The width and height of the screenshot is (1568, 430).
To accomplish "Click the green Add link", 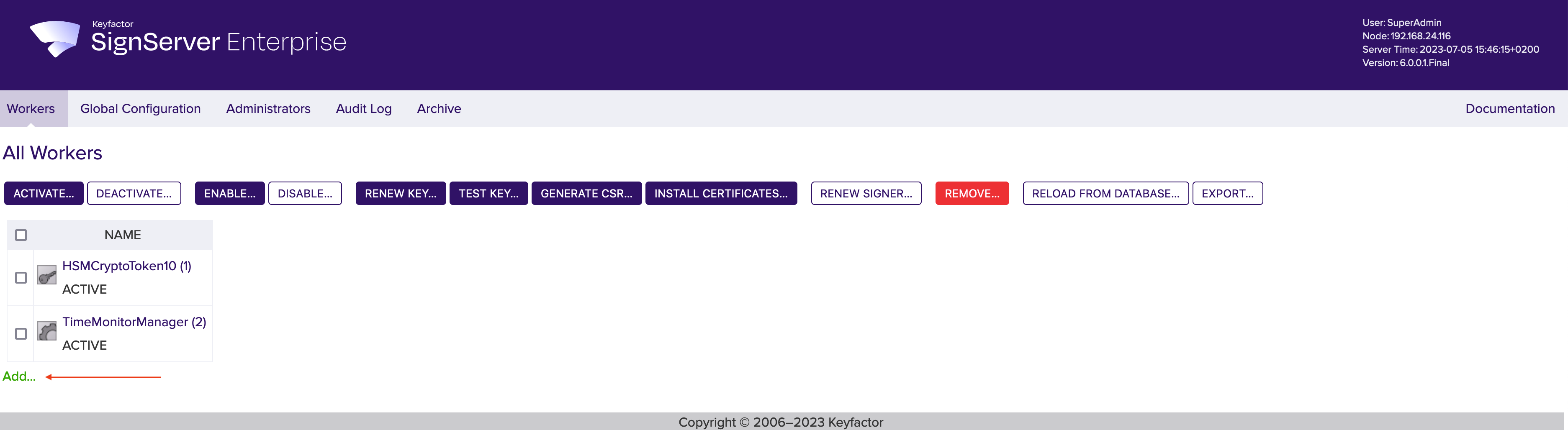I will pyautogui.click(x=19, y=376).
